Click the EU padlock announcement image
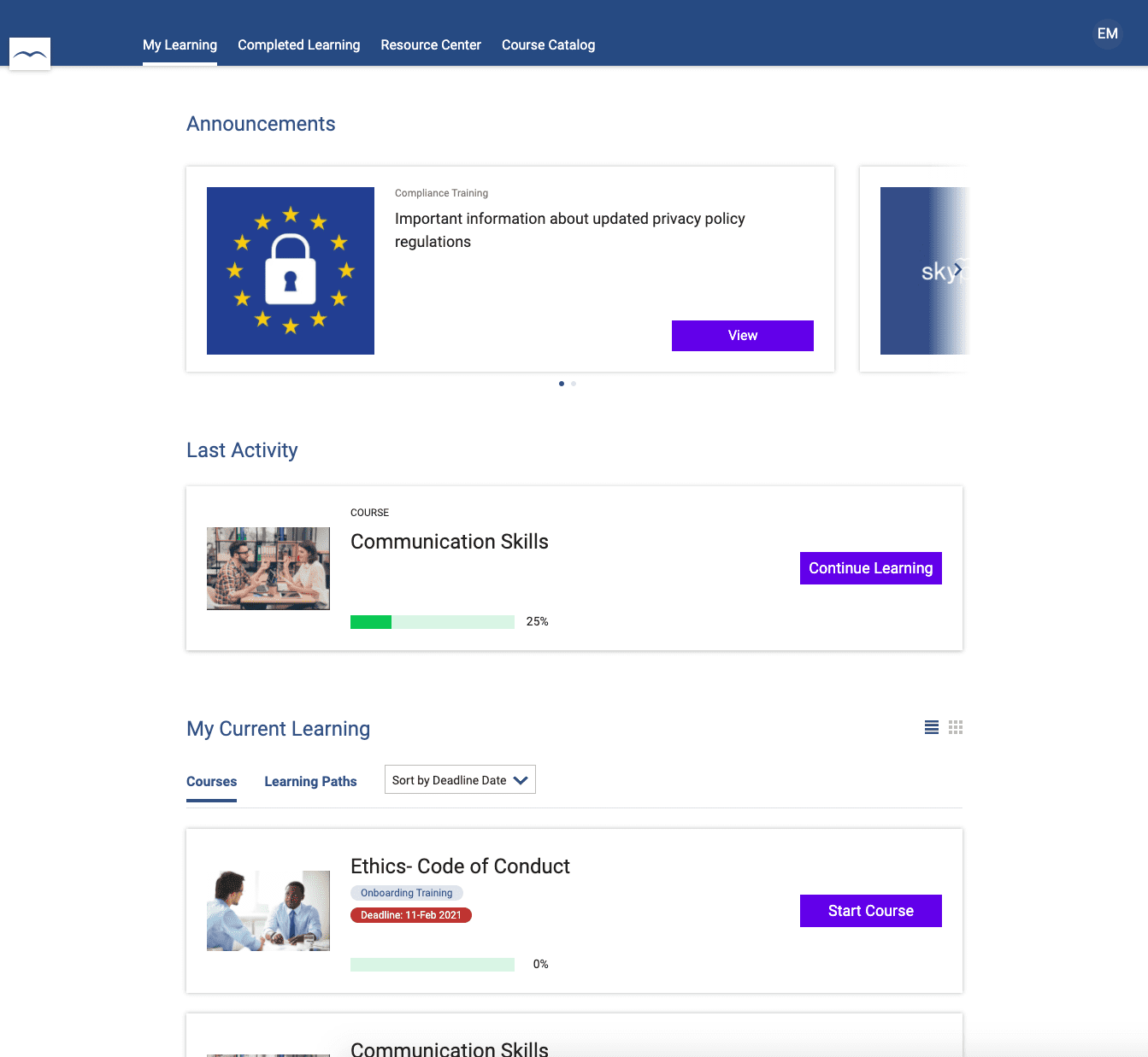 pos(291,271)
